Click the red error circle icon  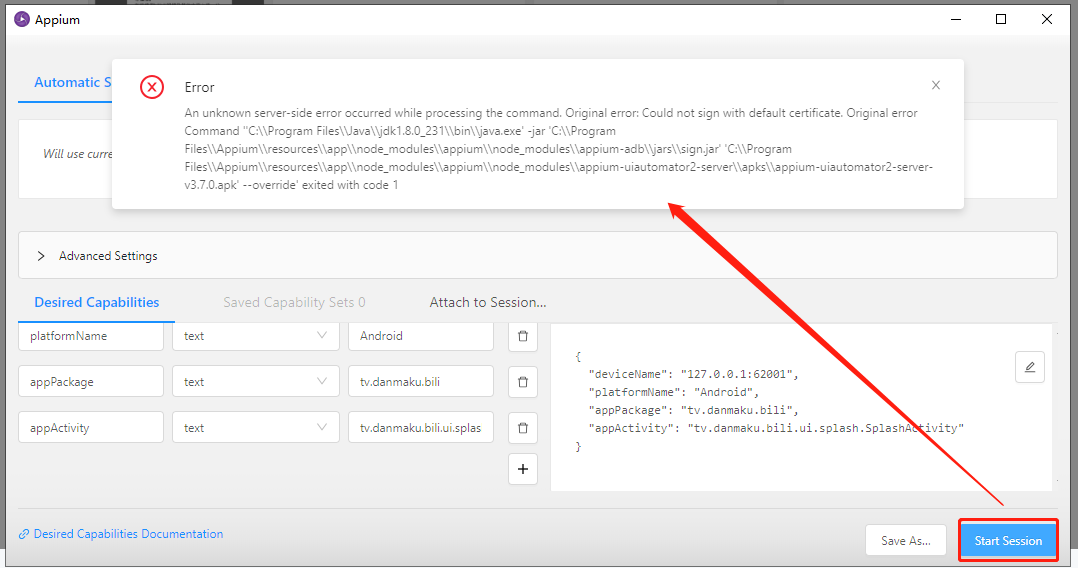151,87
